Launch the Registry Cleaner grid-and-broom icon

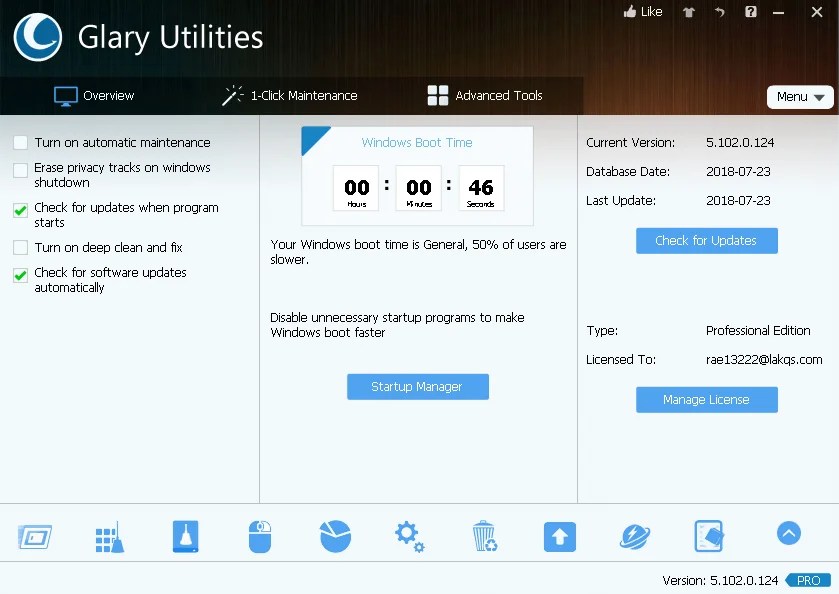(x=110, y=537)
